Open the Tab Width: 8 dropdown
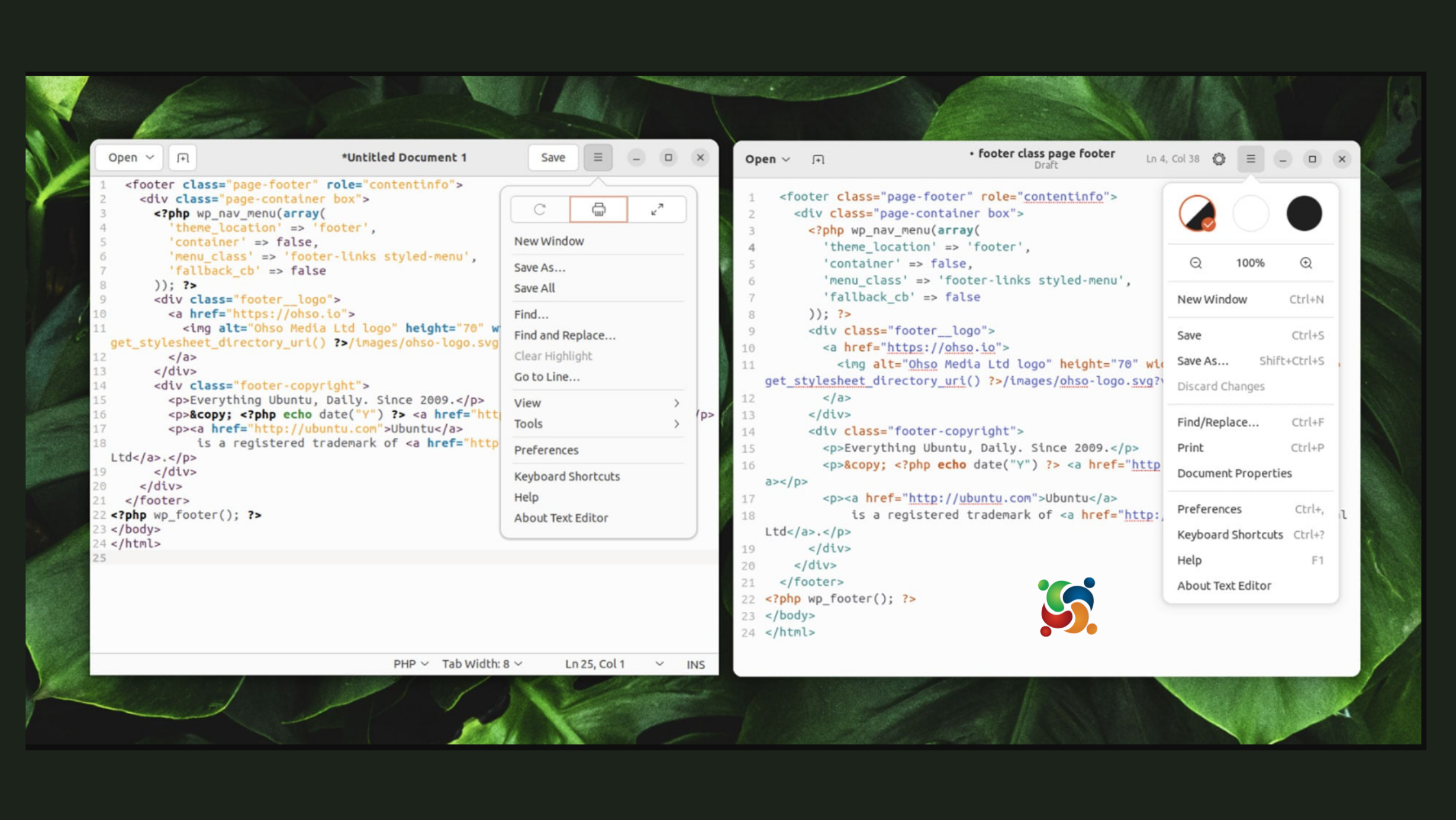This screenshot has width=1456, height=820. click(482, 664)
